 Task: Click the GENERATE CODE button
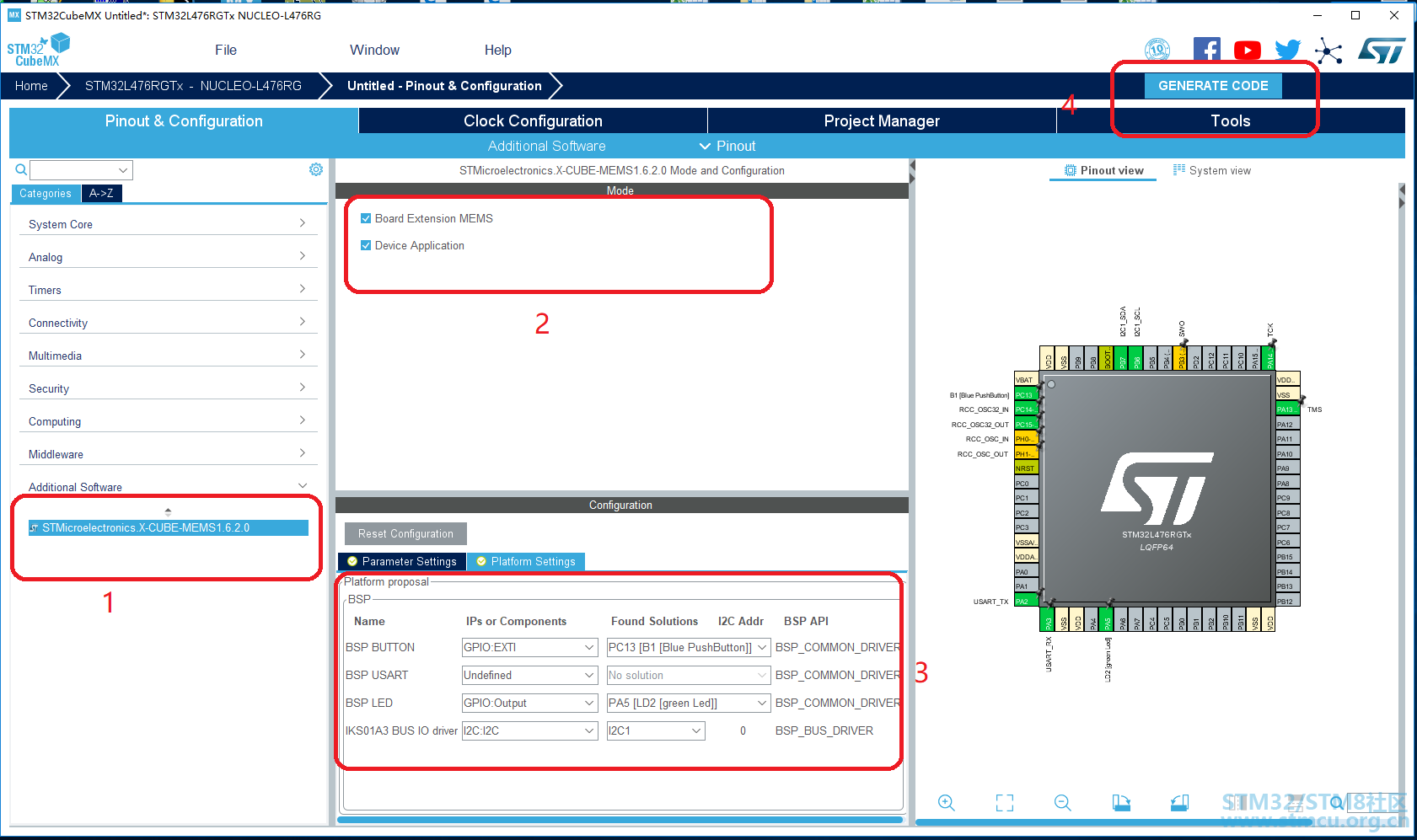tap(1213, 85)
